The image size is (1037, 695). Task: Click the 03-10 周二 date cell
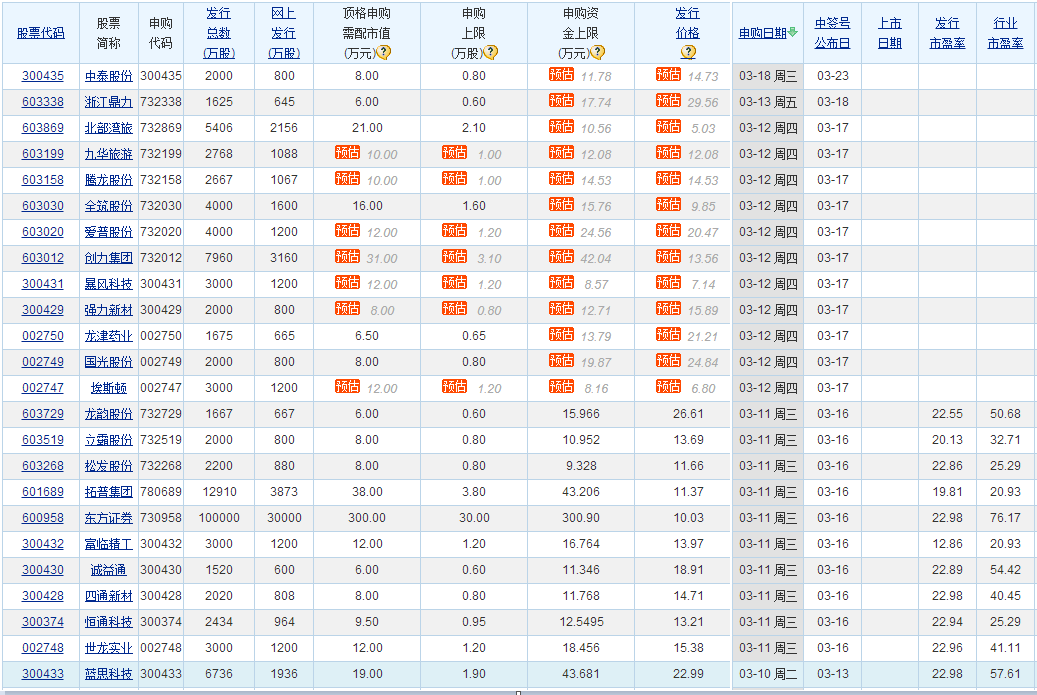click(x=768, y=674)
